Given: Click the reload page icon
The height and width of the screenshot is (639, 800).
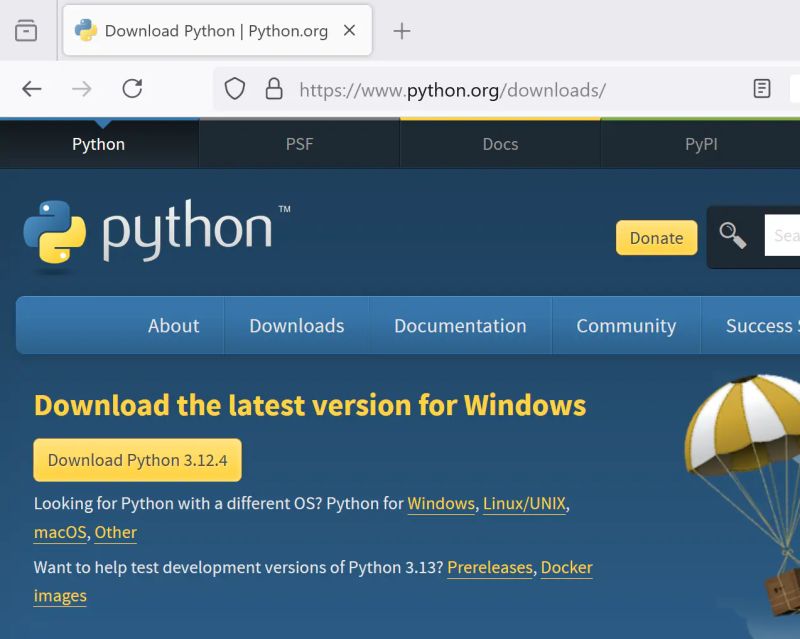Looking at the screenshot, I should click(x=133, y=88).
